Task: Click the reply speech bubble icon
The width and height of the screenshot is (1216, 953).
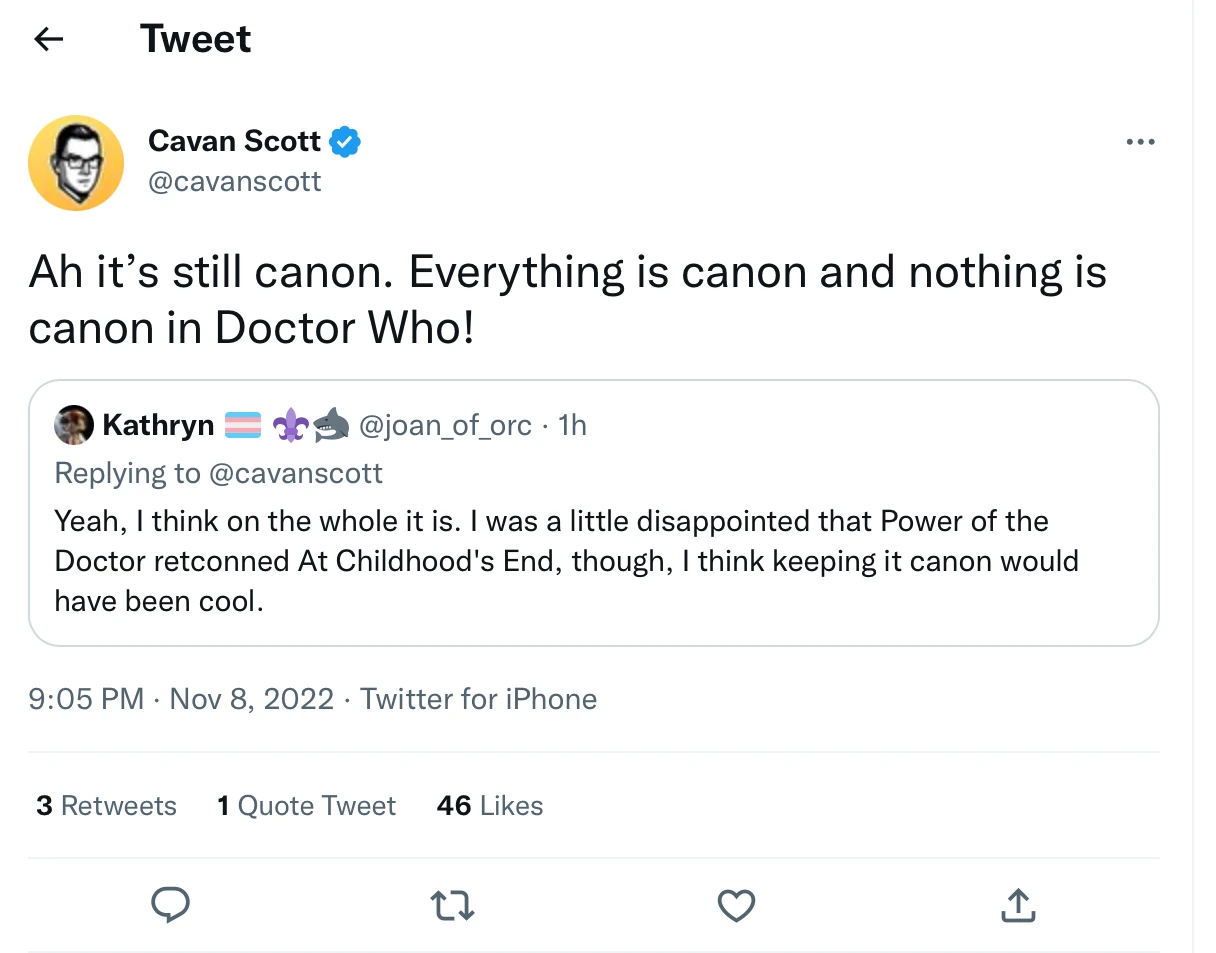Action: pos(170,905)
